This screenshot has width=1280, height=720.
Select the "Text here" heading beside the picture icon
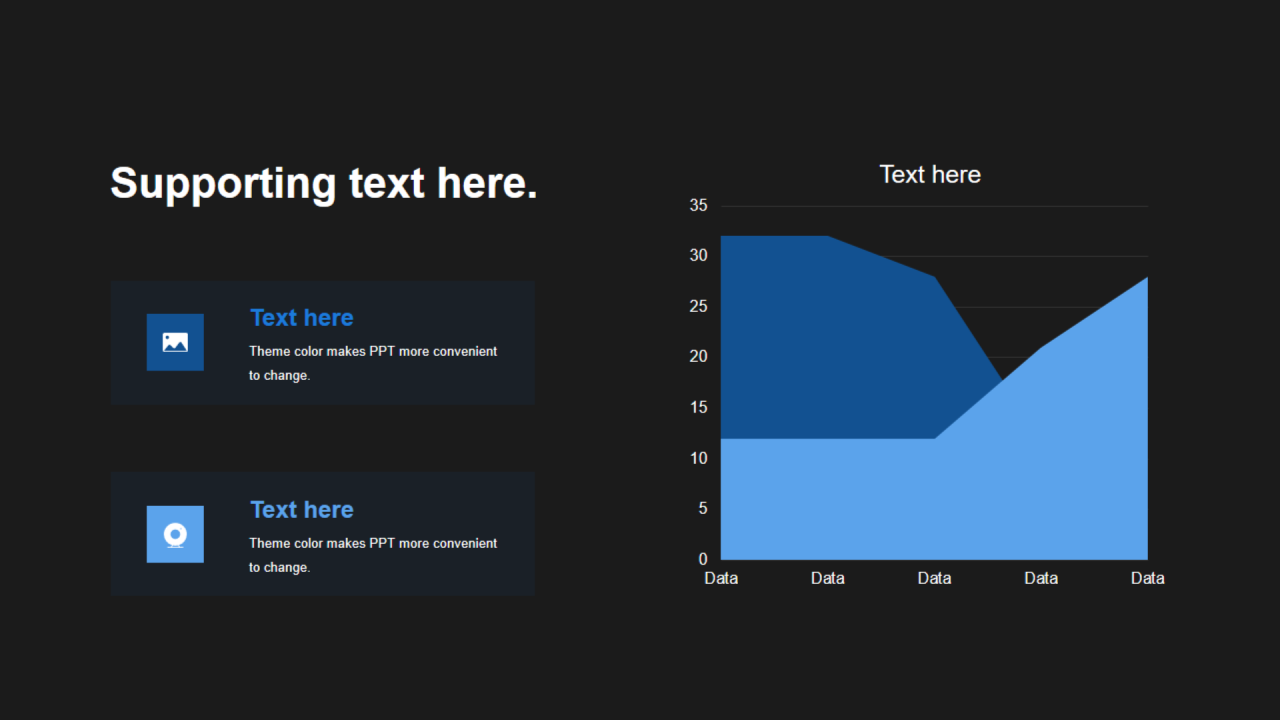301,318
